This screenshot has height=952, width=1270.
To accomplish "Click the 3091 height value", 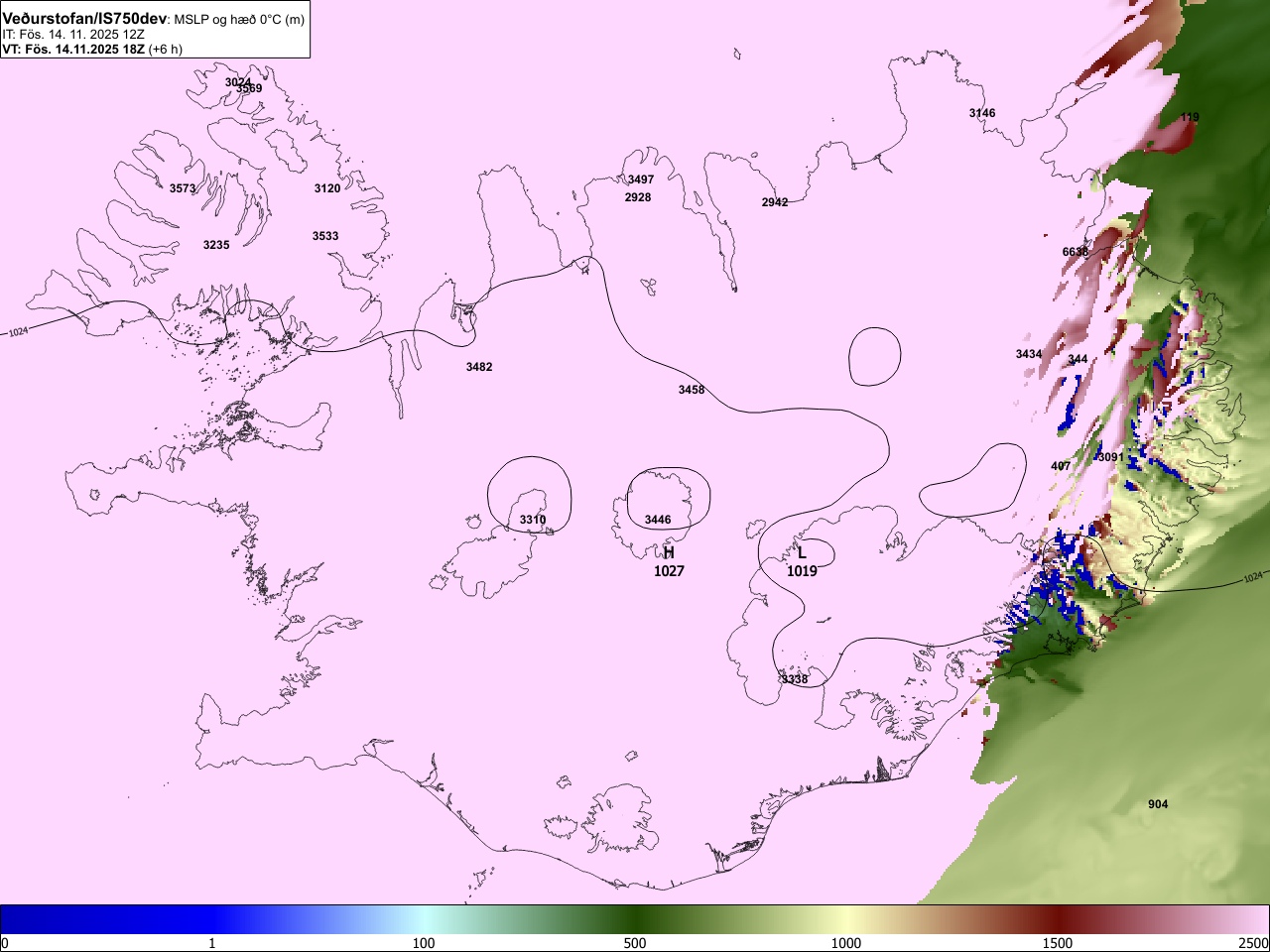I will point(1111,457).
